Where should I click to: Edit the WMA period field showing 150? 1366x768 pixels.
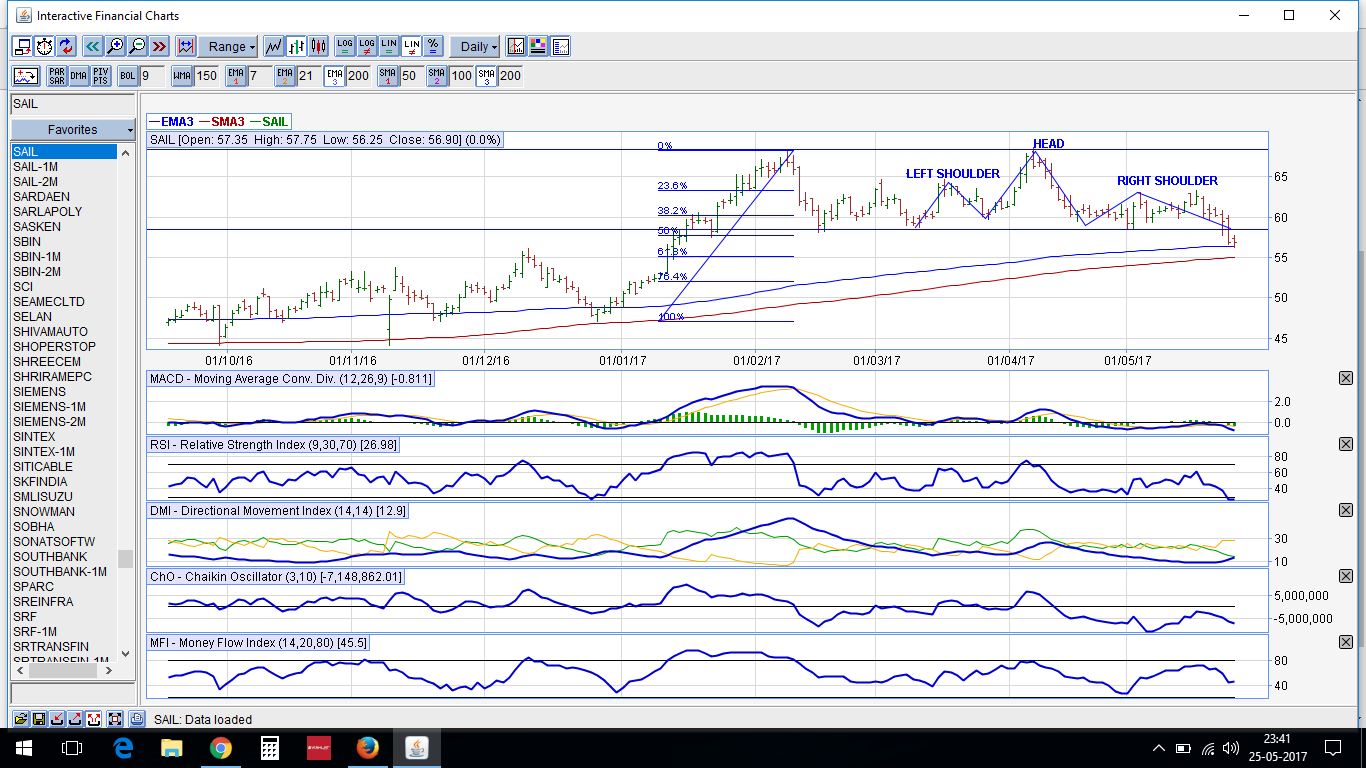[x=207, y=75]
